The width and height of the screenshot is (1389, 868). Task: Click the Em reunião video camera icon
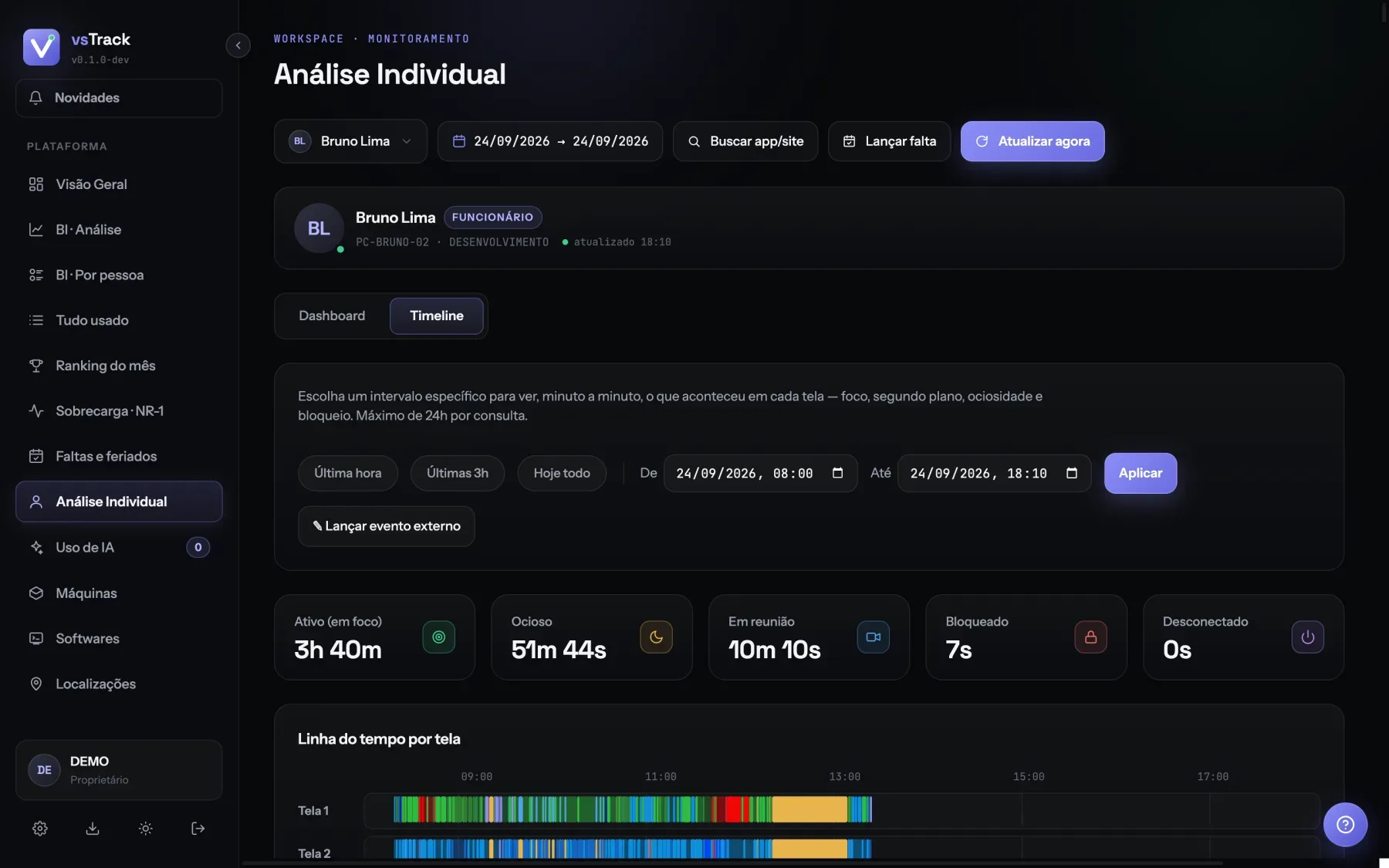click(x=874, y=637)
